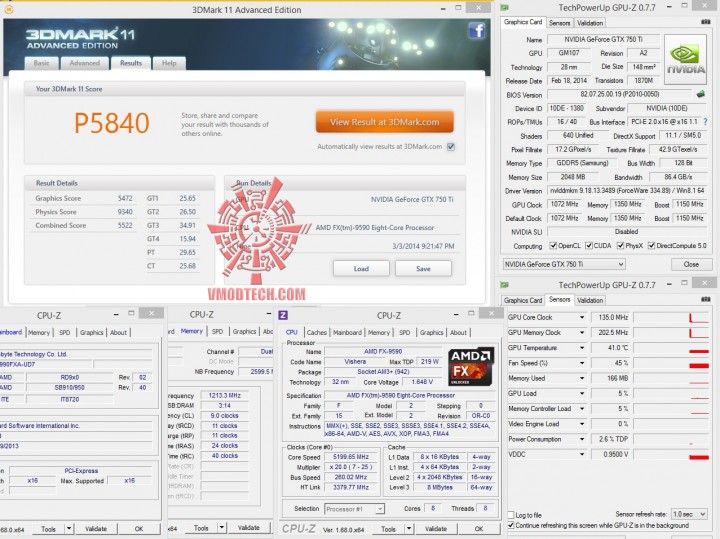Screen dimensions: 720x539
Task: Open the Tools dropdown arrow in right CPU-Z
Action: coord(409,529)
